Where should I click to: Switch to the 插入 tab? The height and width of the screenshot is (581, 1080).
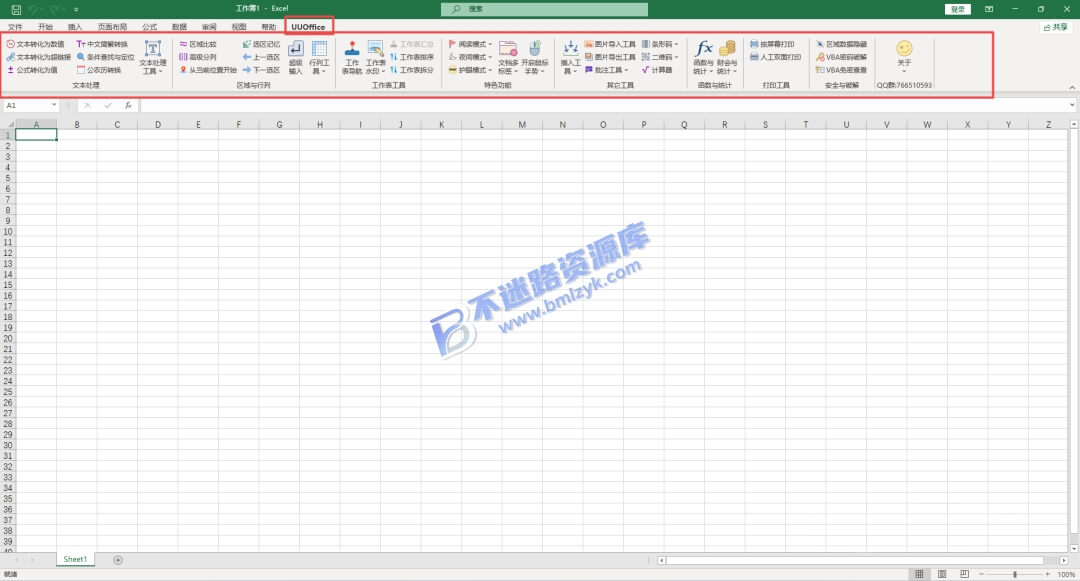tap(75, 27)
